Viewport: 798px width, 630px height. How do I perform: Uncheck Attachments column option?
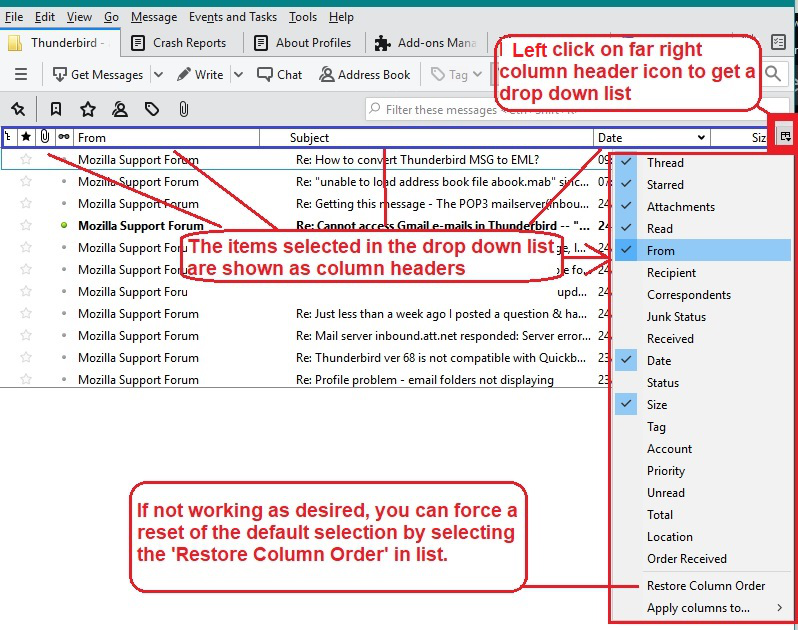click(x=703, y=207)
